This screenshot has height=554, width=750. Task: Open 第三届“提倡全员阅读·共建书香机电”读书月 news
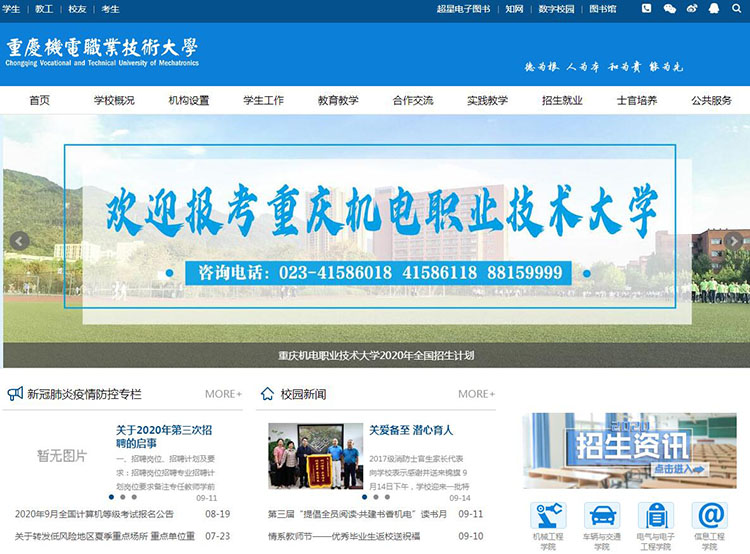coord(357,514)
